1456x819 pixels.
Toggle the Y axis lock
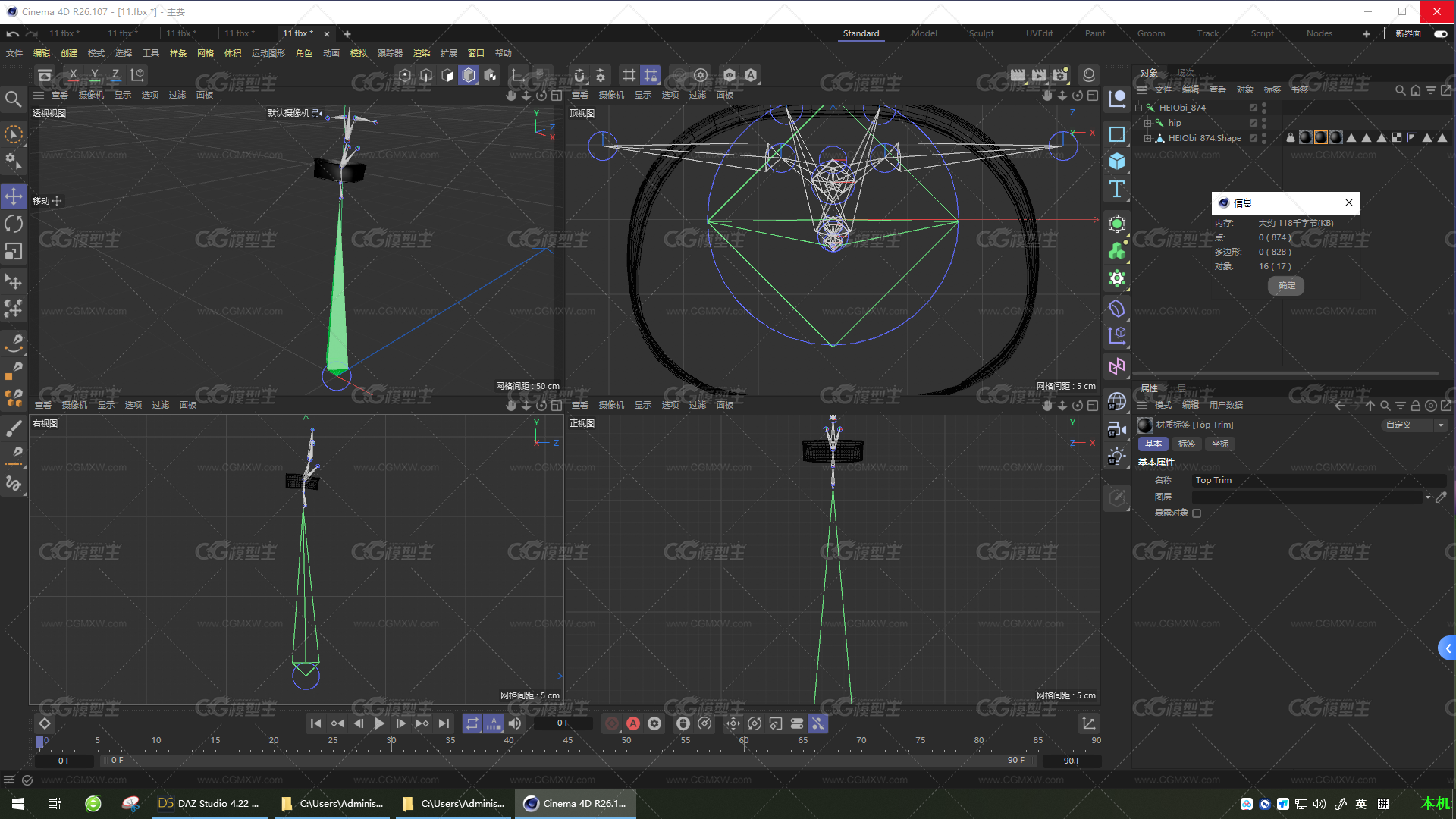[94, 75]
